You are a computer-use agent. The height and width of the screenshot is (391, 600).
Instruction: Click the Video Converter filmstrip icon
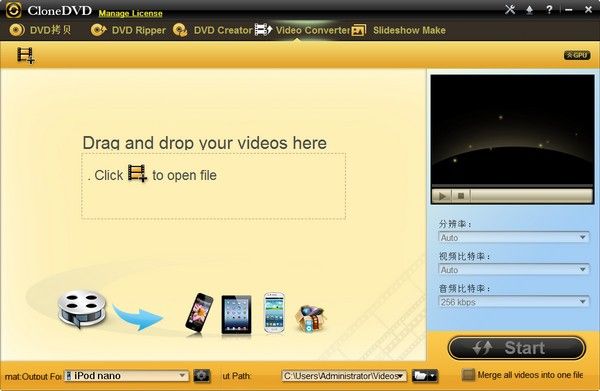(263, 30)
